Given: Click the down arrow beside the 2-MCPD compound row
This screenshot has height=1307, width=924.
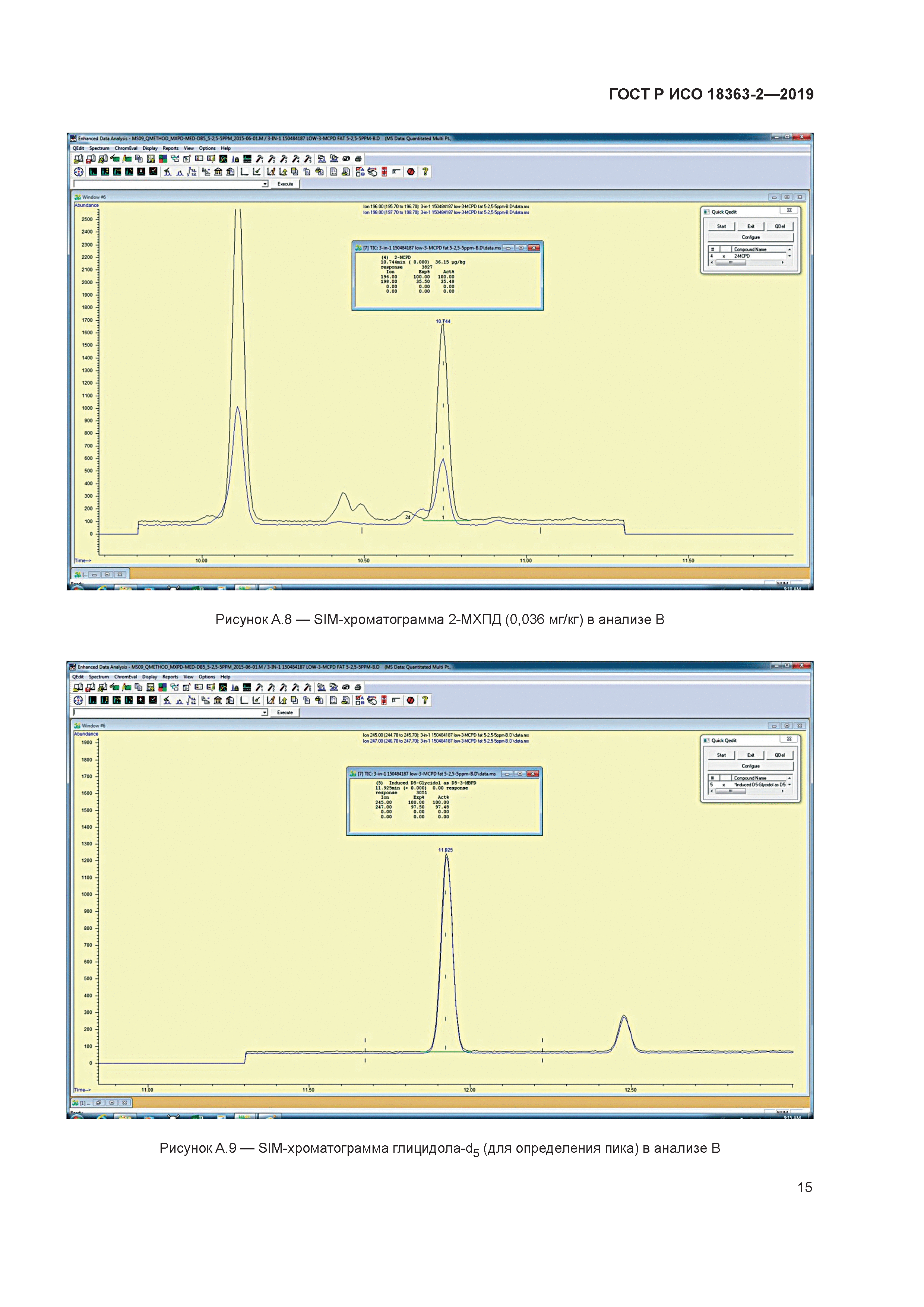Looking at the screenshot, I should click(x=789, y=256).
